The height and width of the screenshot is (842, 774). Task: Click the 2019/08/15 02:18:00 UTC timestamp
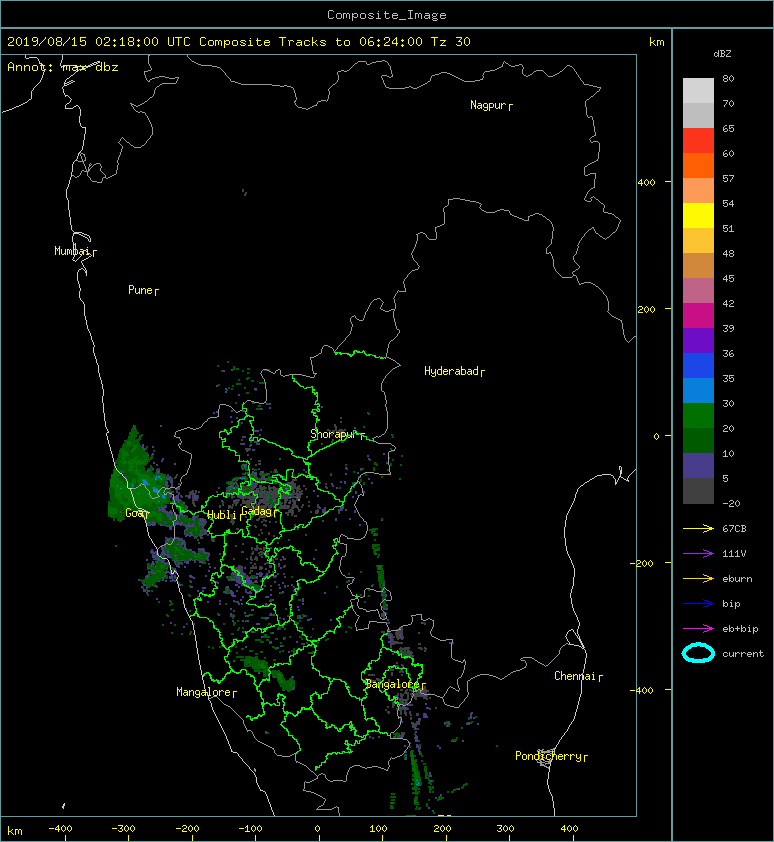point(99,42)
